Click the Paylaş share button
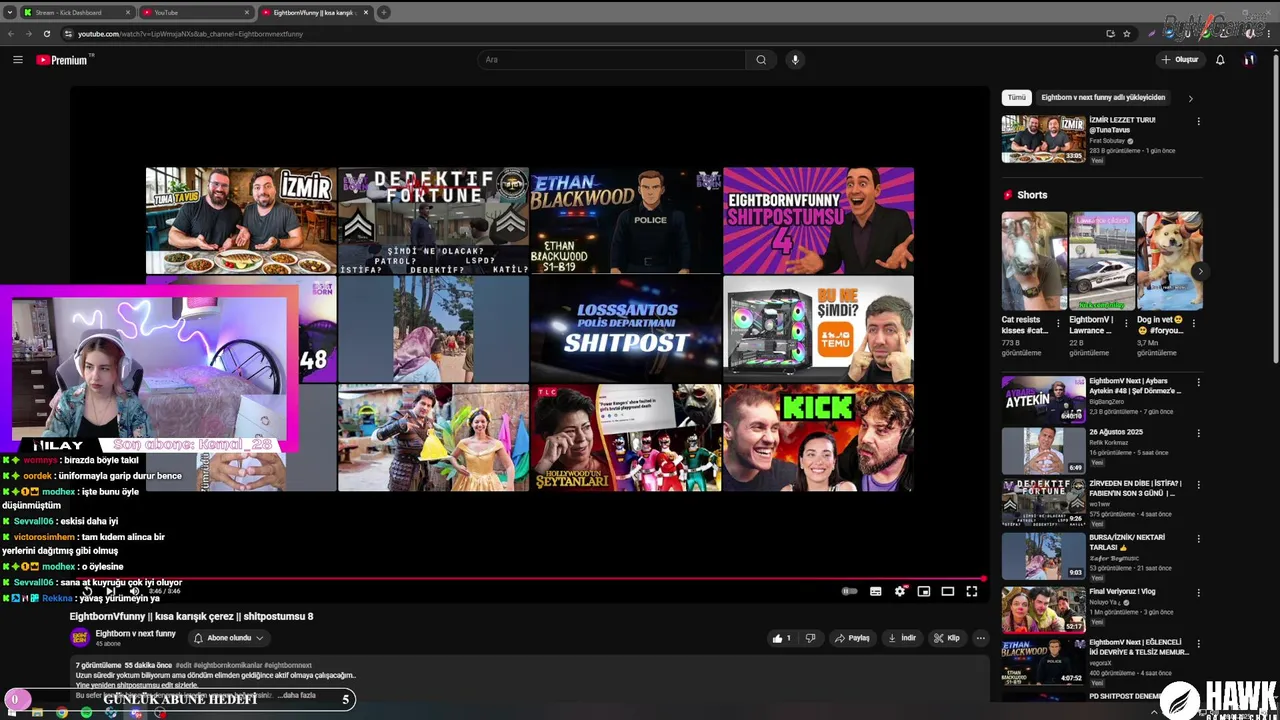Image resolution: width=1280 pixels, height=720 pixels. tap(853, 638)
